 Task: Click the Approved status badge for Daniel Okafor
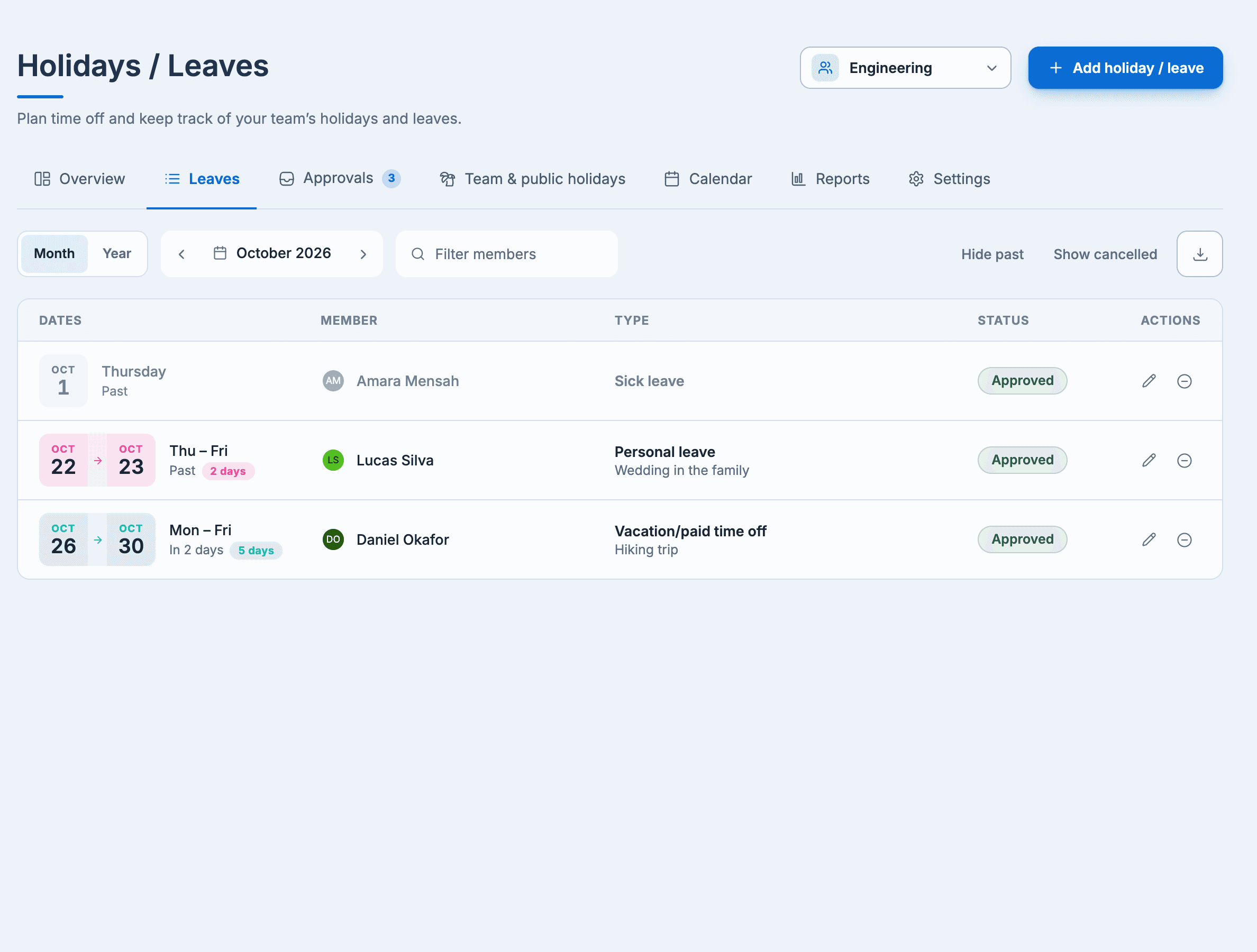(x=1022, y=539)
